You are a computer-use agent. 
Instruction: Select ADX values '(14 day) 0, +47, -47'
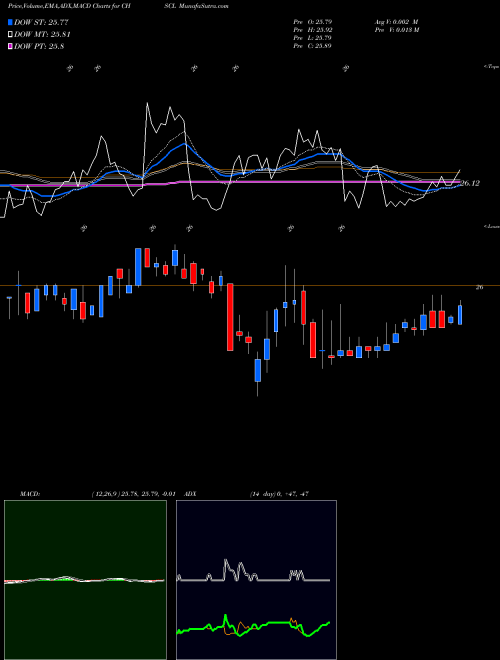pyautogui.click(x=279, y=494)
